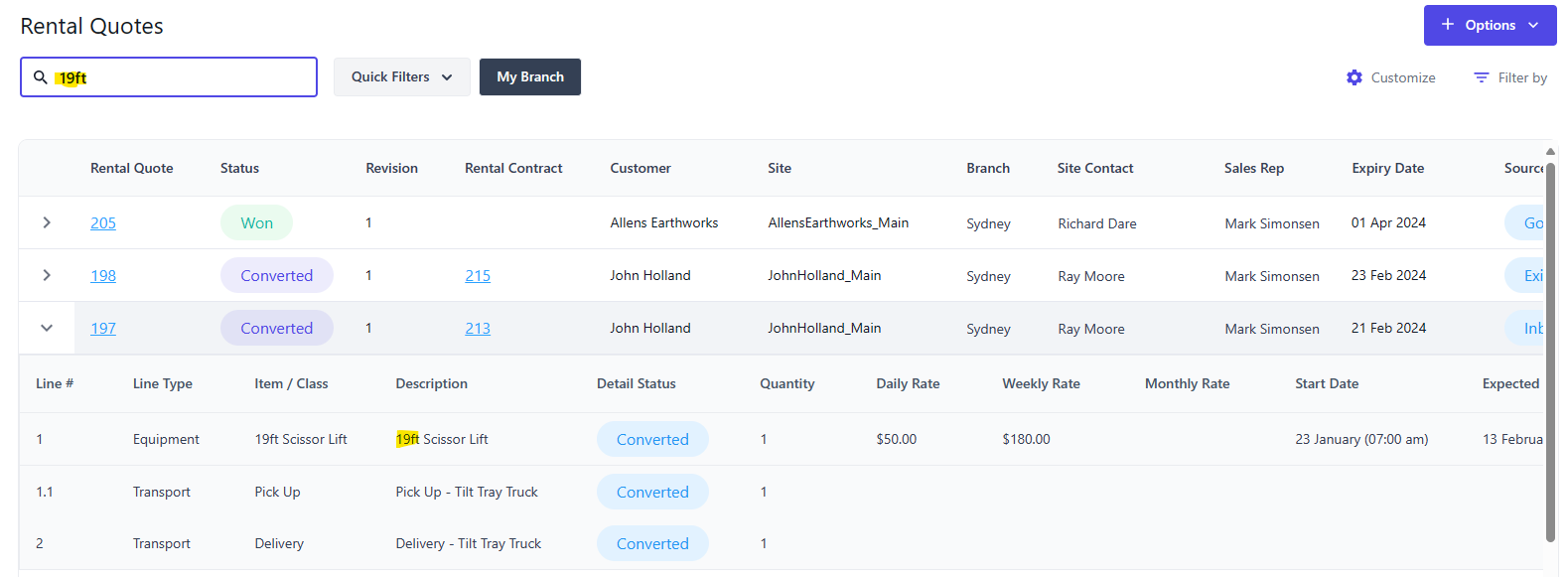
Task: Expand the row for quote 198
Action: point(47,276)
